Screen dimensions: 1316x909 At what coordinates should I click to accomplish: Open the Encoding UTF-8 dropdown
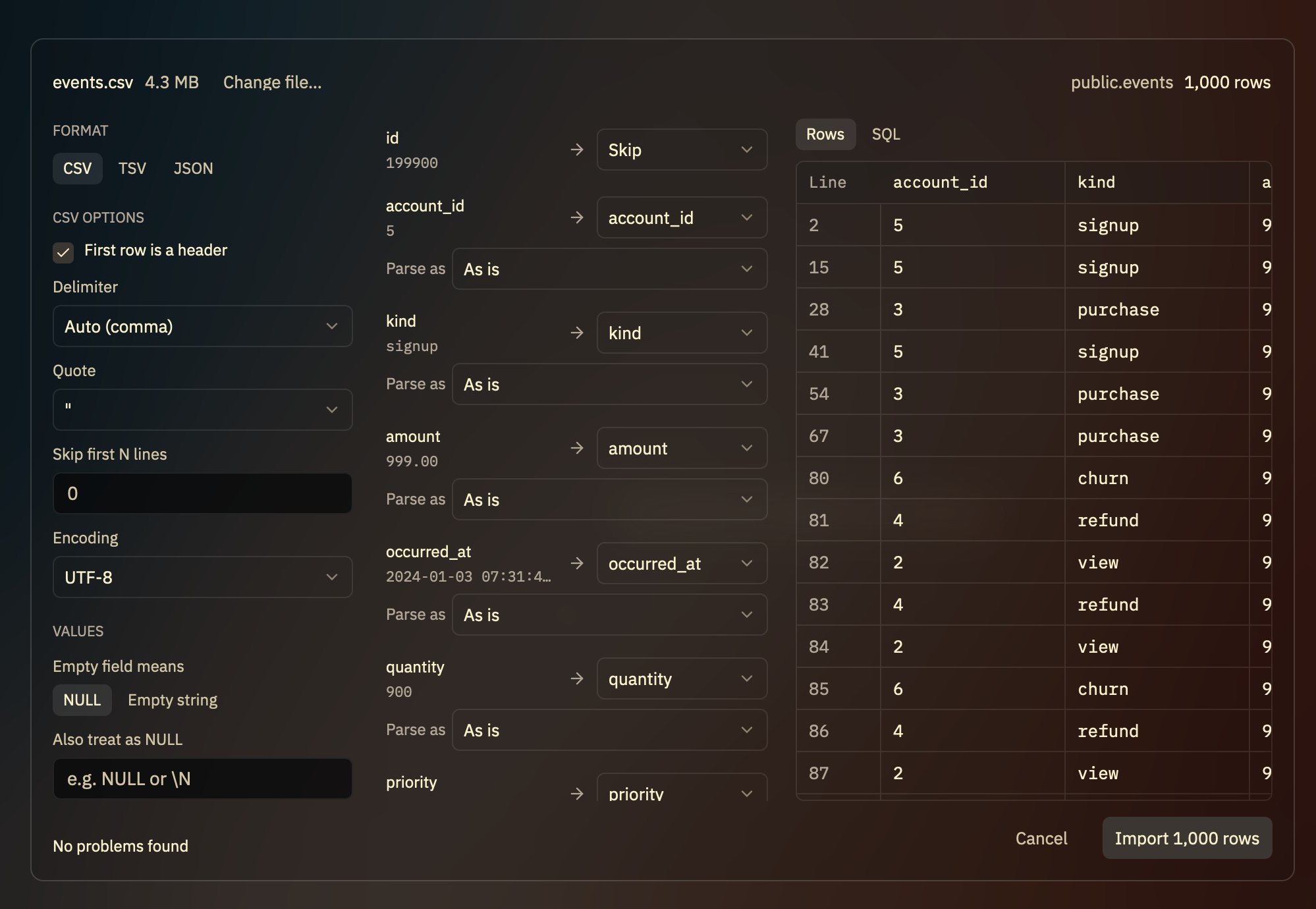pyautogui.click(x=202, y=577)
